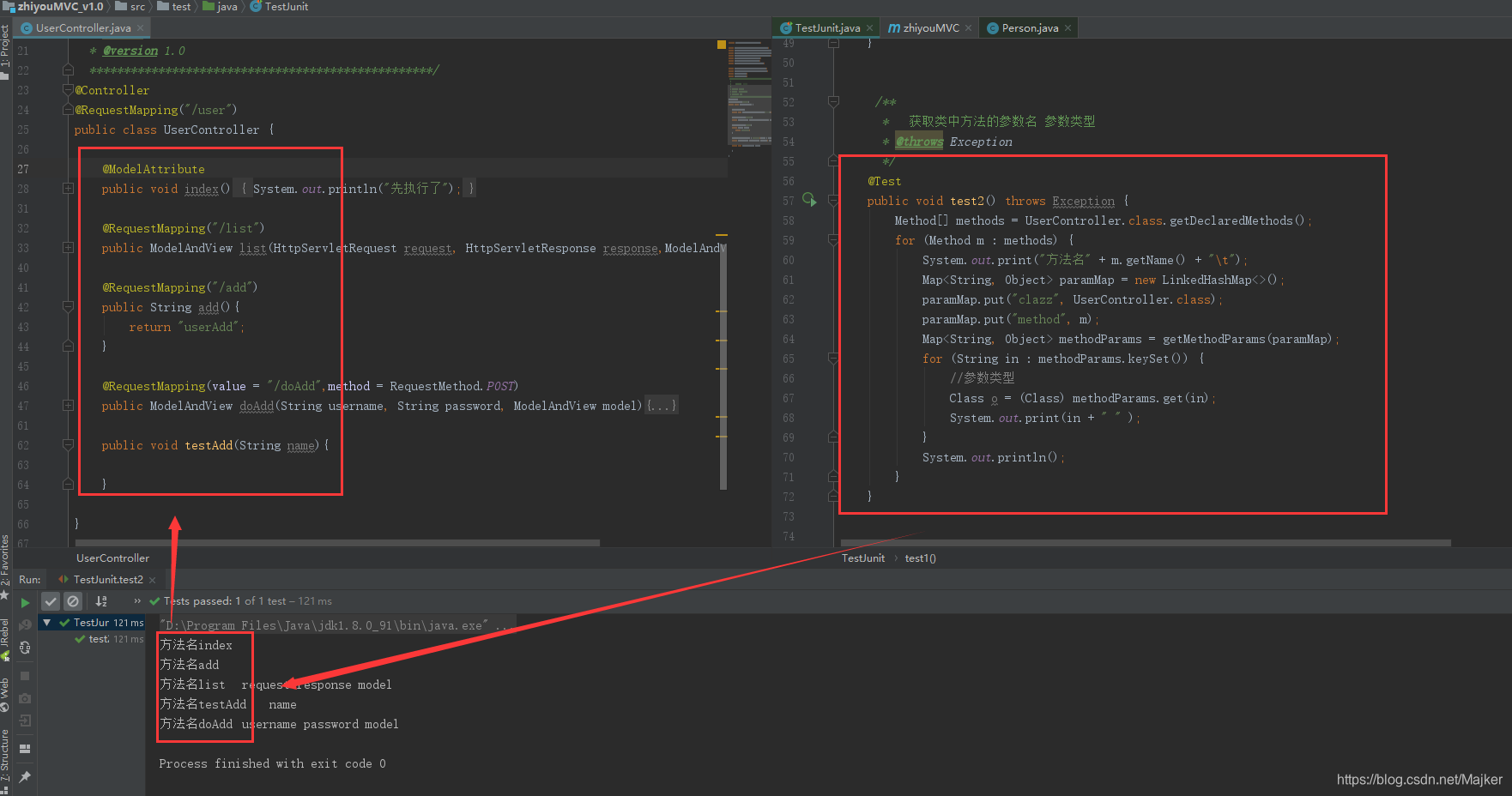
Task: Toggle show ignored tests button
Action: tap(73, 601)
